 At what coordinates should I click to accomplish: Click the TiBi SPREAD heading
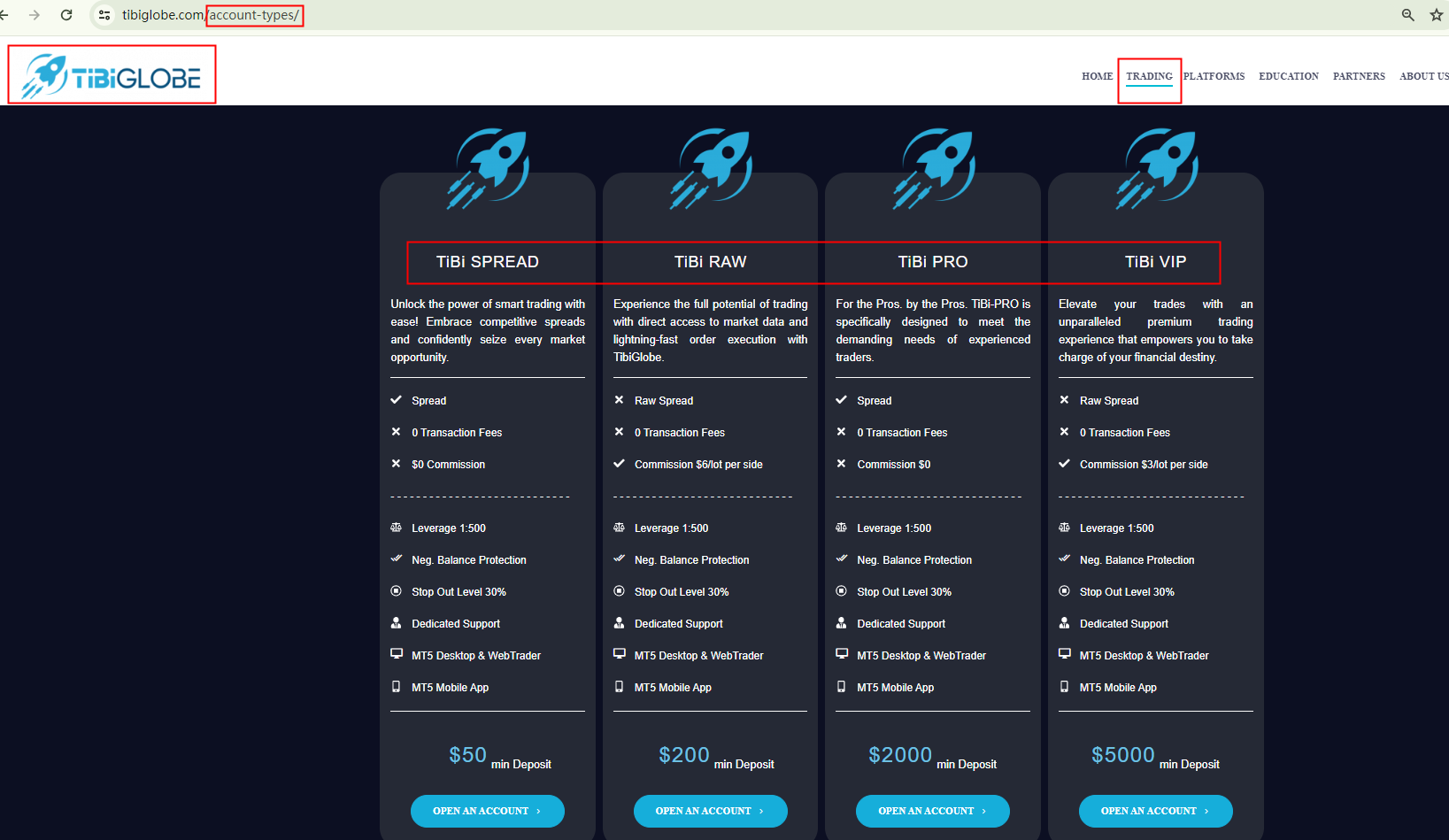tap(488, 262)
